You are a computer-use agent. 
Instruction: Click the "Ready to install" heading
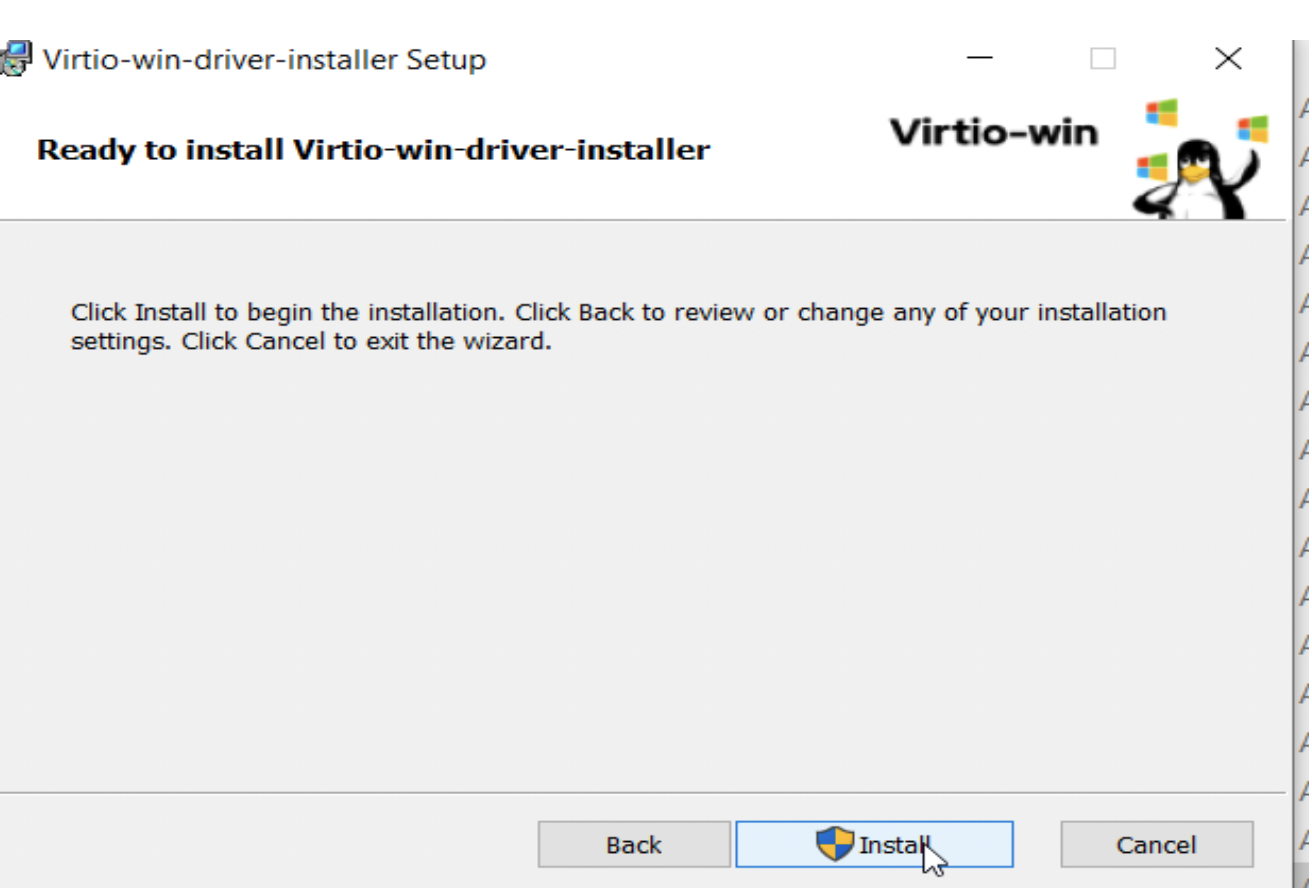[373, 150]
